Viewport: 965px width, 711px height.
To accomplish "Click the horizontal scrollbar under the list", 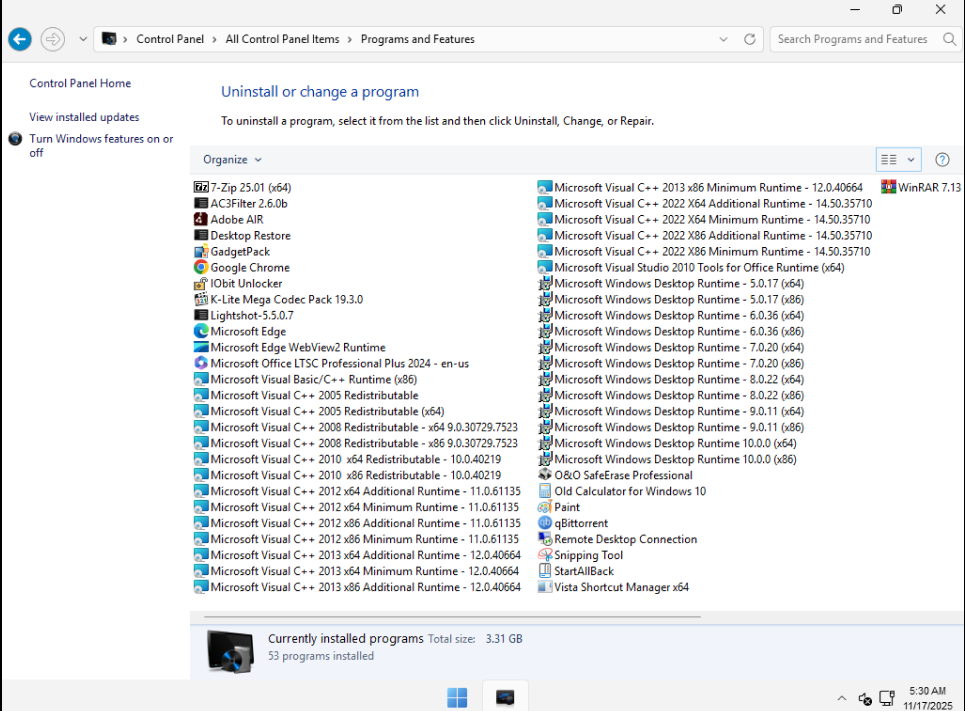I will (452, 616).
